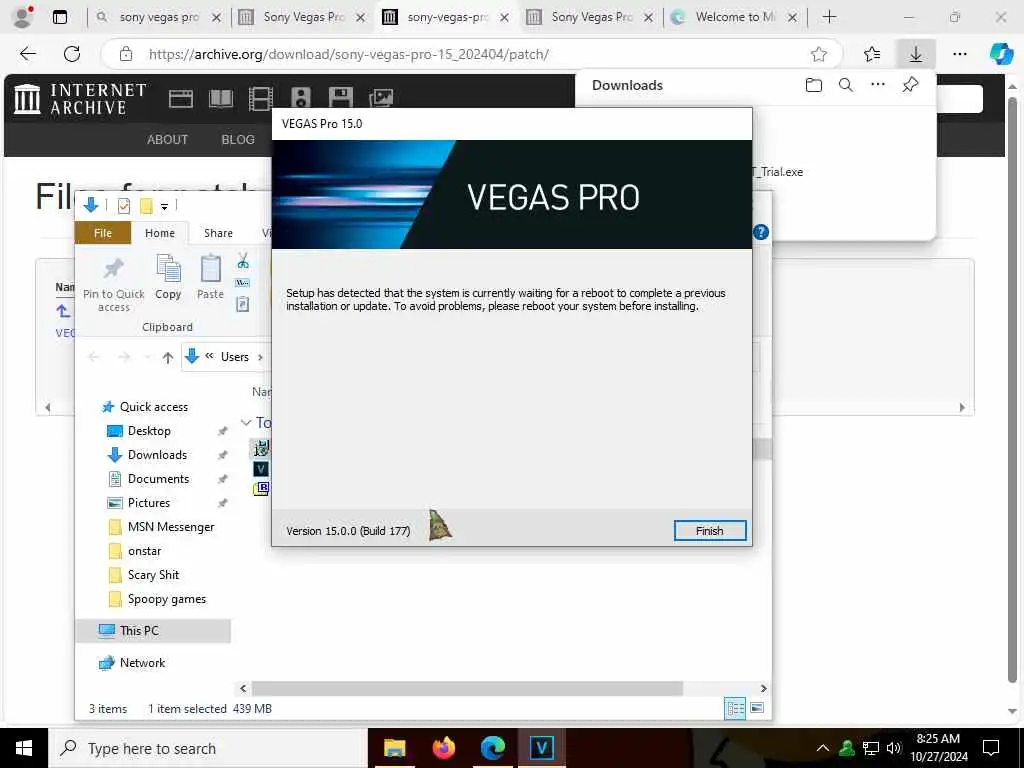
Task: Open Pictures in navigation pane
Action: click(149, 503)
